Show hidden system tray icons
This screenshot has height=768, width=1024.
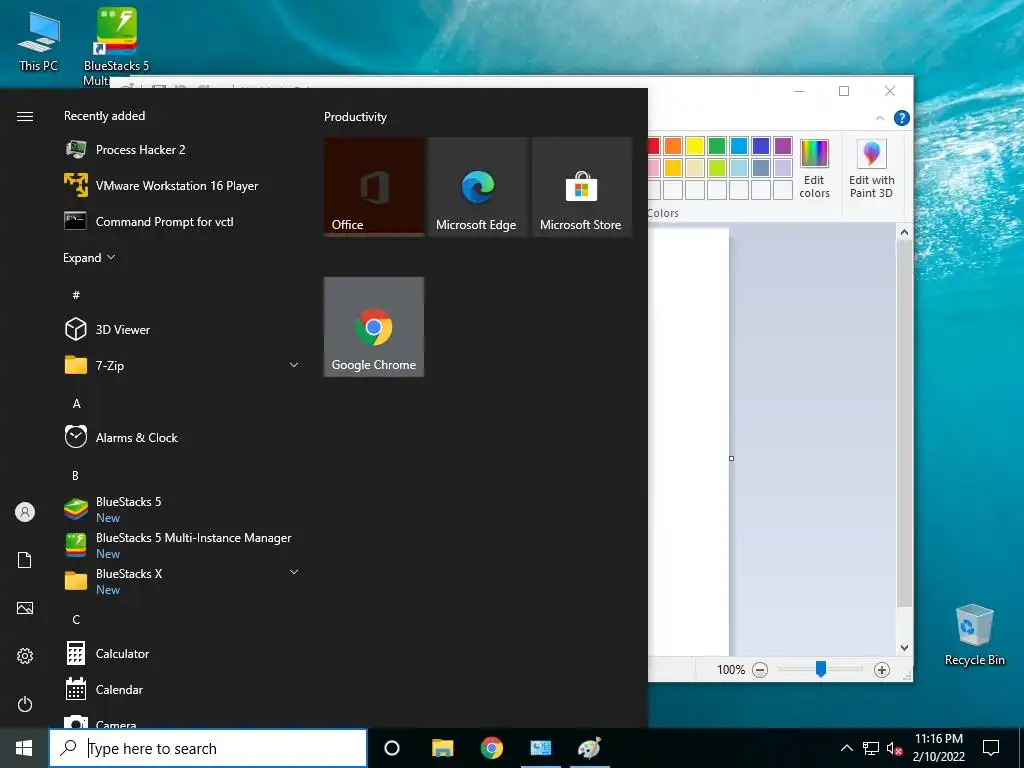pos(846,748)
